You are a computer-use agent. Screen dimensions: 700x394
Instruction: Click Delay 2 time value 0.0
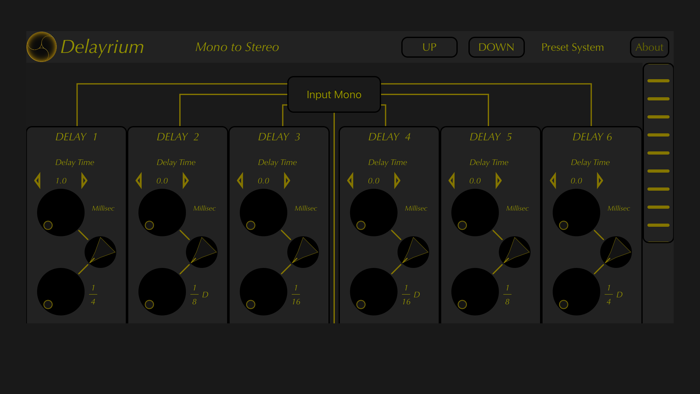[x=162, y=181]
